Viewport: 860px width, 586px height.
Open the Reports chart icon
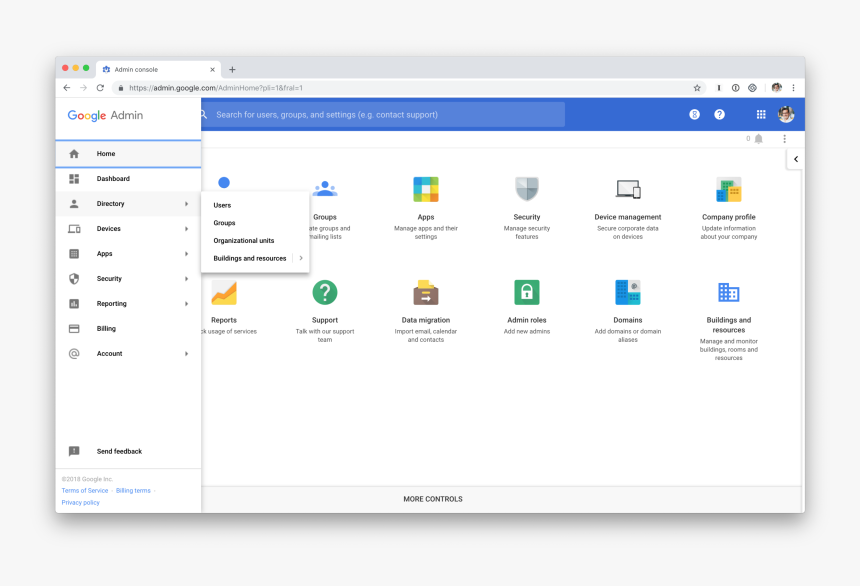click(224, 292)
